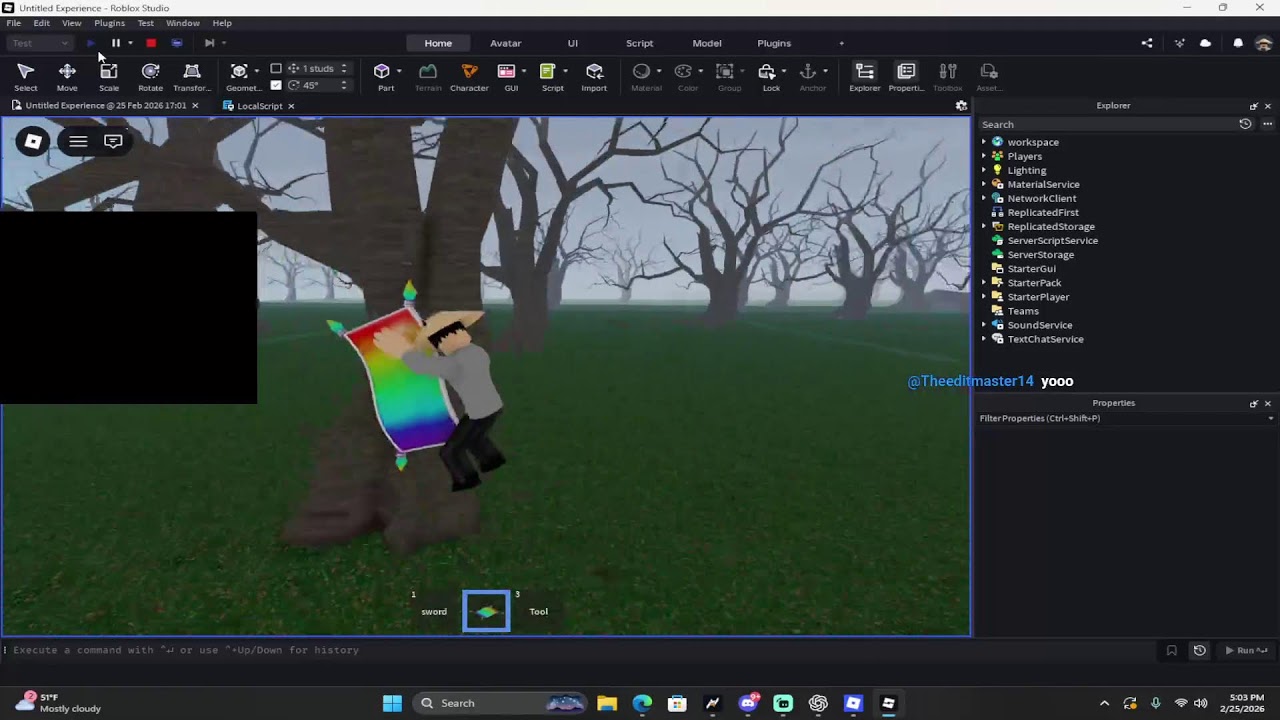Insert a new Part

tap(382, 77)
